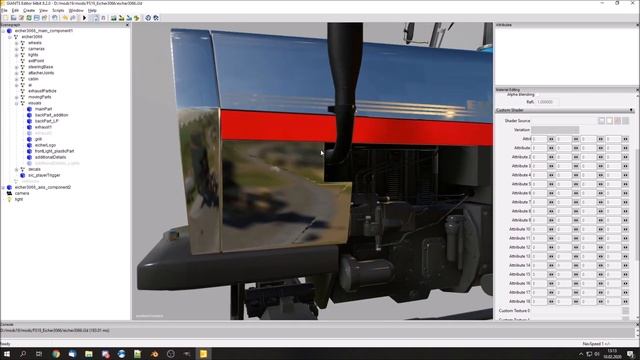Select mainPart shape in scenegraph
Screen dimensions: 640x360
point(43,109)
